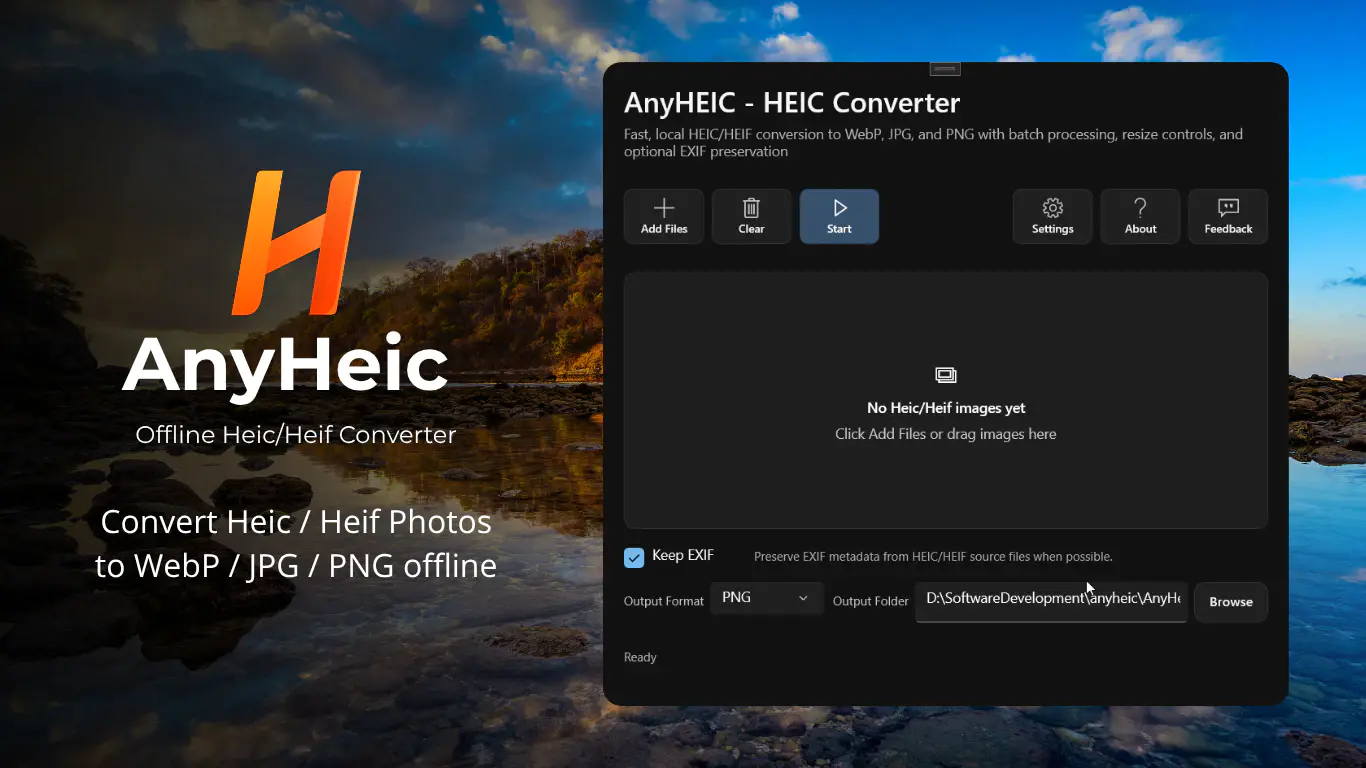Image resolution: width=1366 pixels, height=768 pixels.
Task: Click the 'Preserve EXIF metadata' description text
Action: pos(933,557)
